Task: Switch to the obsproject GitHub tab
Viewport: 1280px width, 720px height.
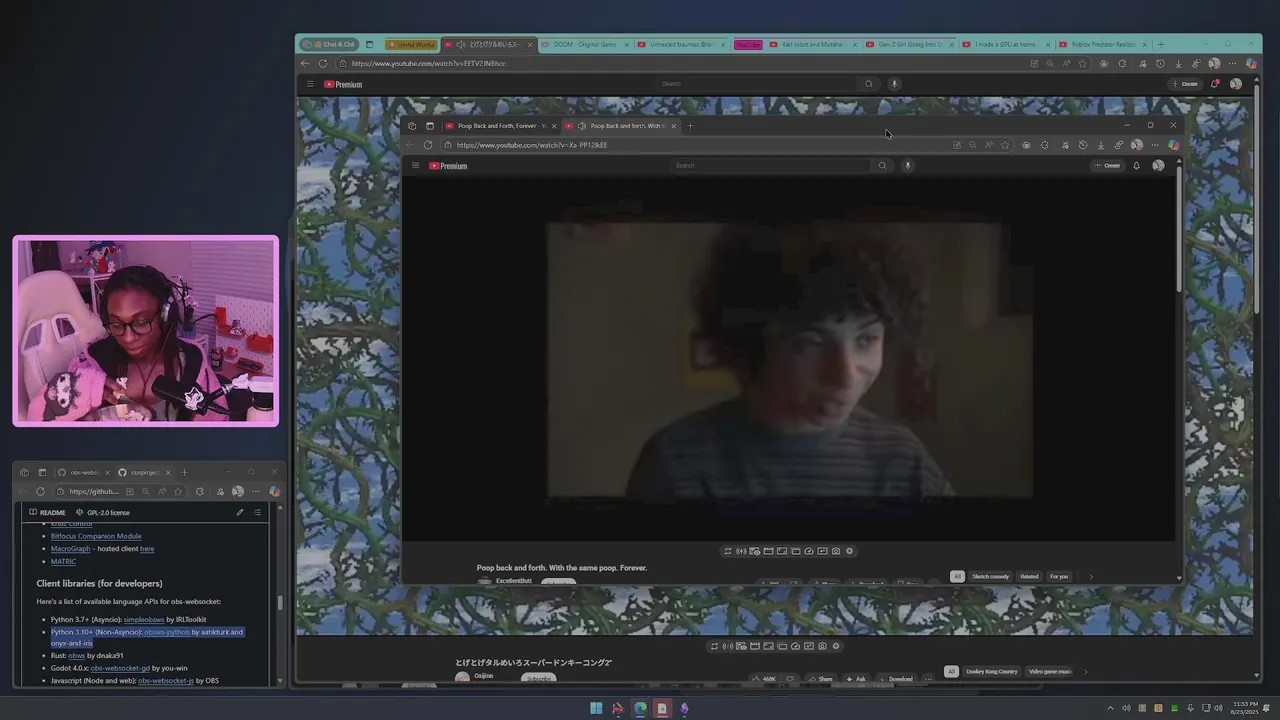Action: (145, 472)
